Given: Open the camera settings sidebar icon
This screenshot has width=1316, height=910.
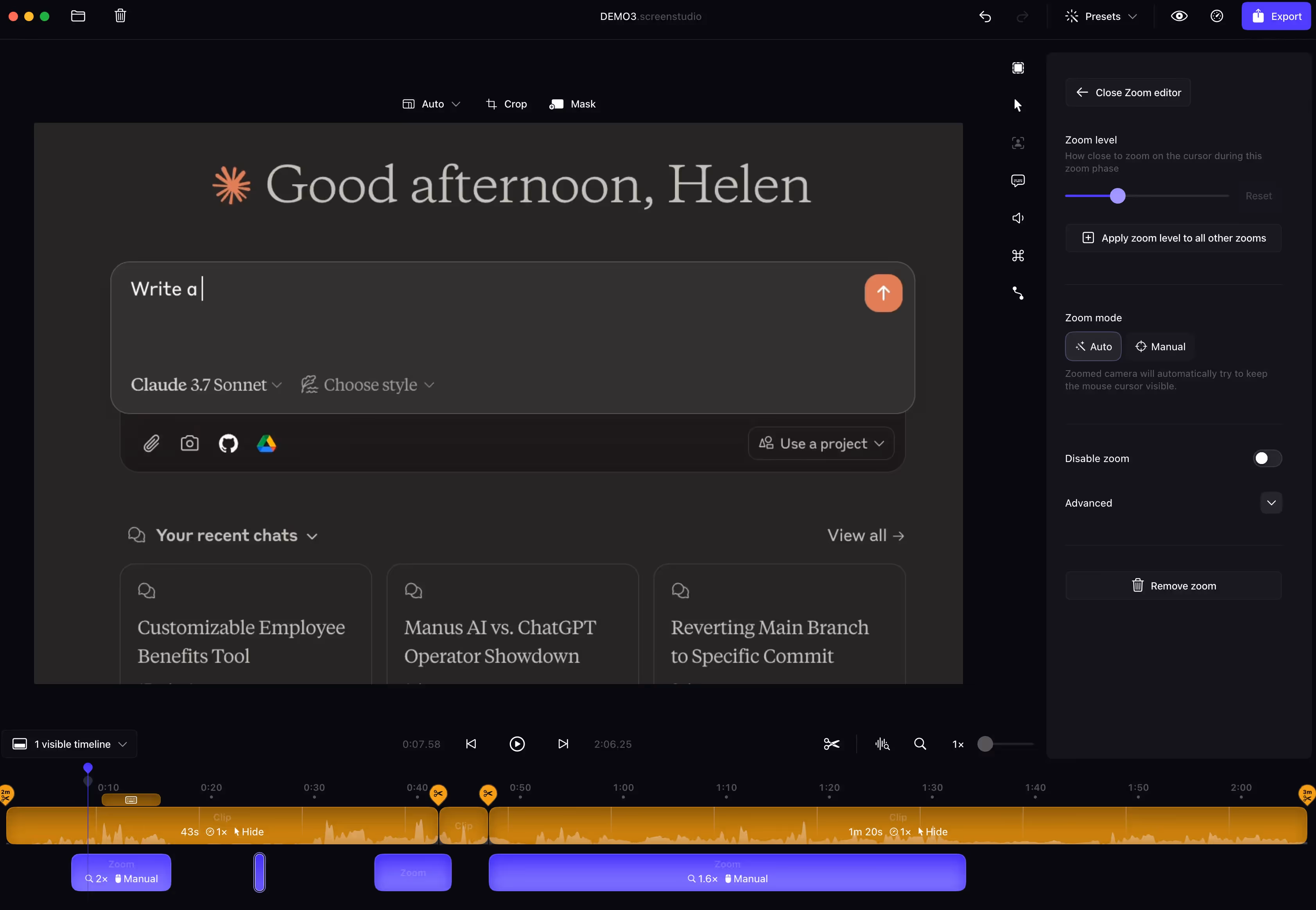Looking at the screenshot, I should pos(1018,143).
